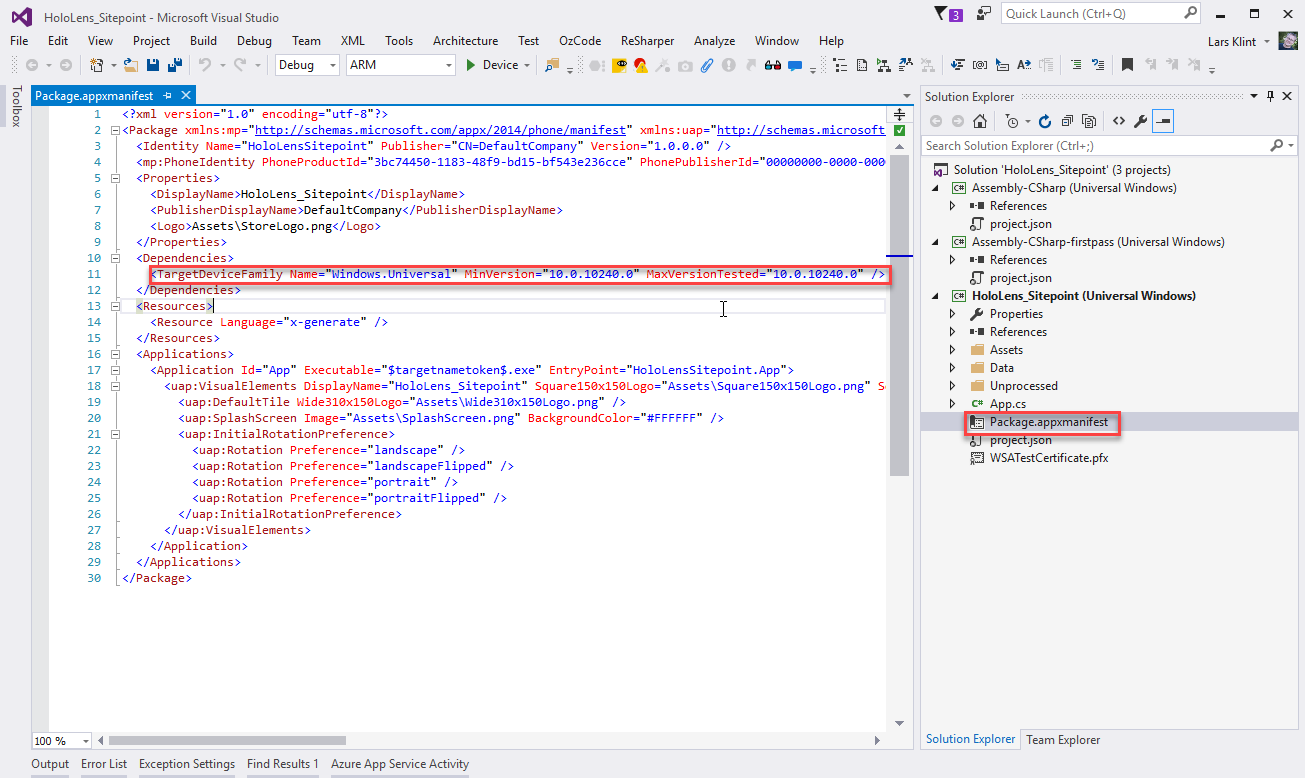Click the blue paperclip toolbar icon

(x=706, y=65)
